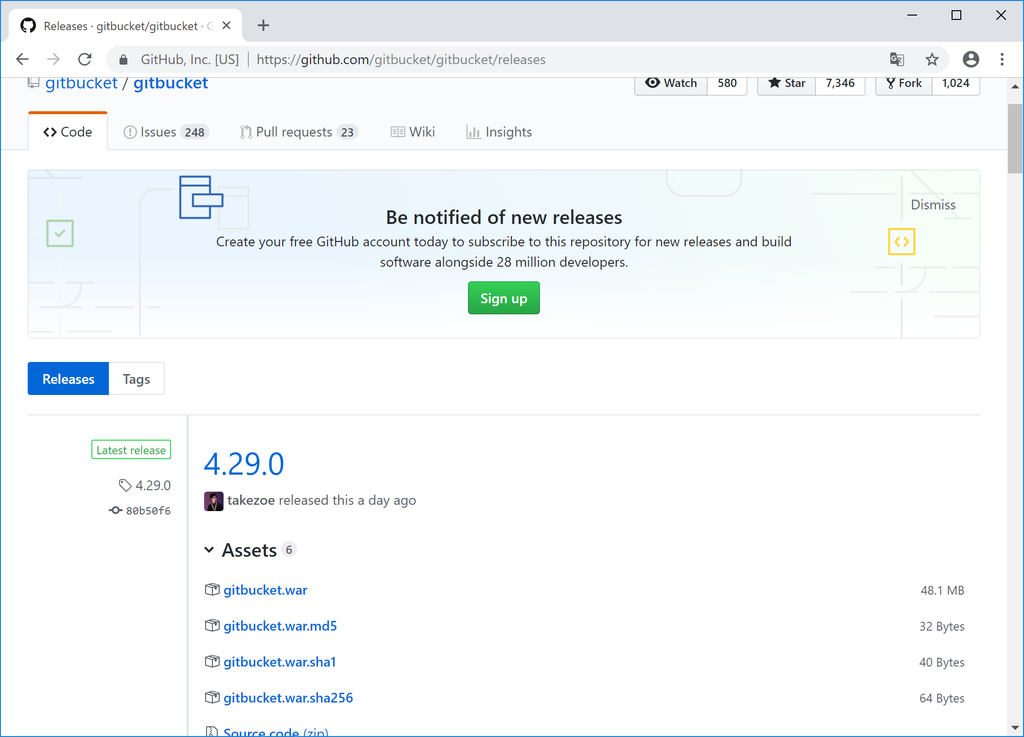1024x737 pixels.
Task: Click the Watch eye icon
Action: (655, 82)
